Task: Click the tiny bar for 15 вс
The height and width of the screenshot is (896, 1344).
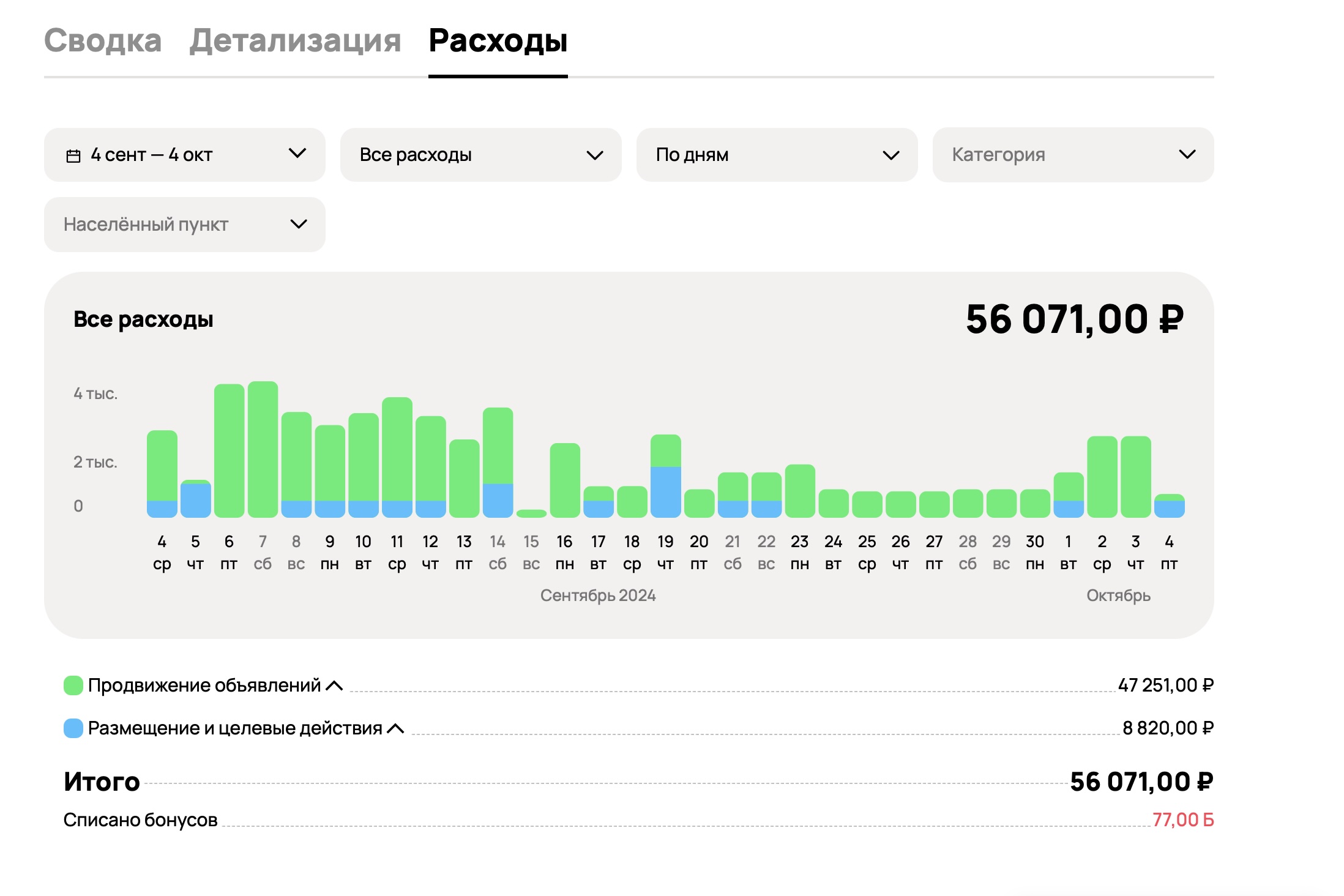Action: [531, 513]
